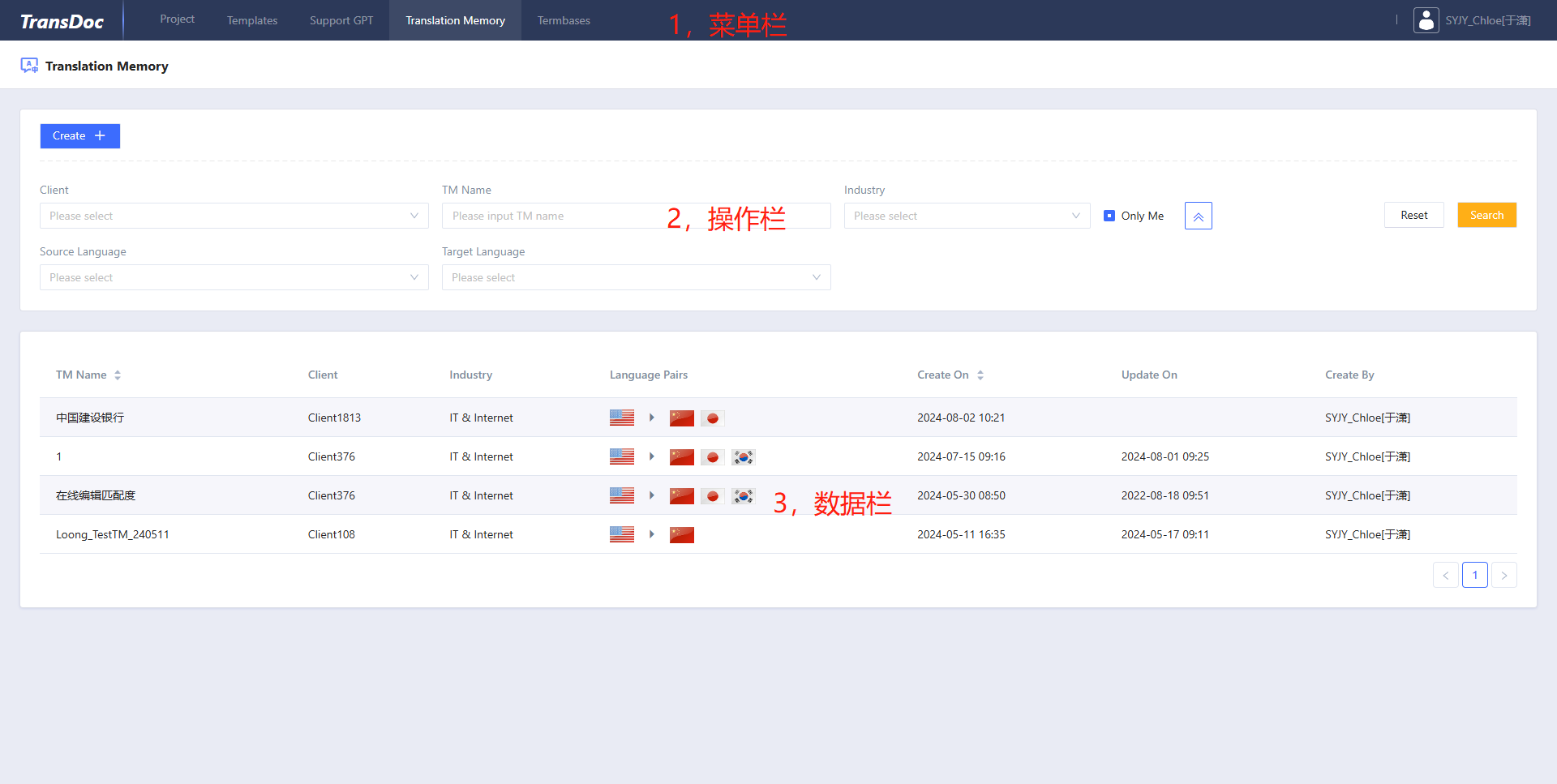The height and width of the screenshot is (784, 1557).
Task: Go to the next page arrow
Action: [x=1504, y=575]
